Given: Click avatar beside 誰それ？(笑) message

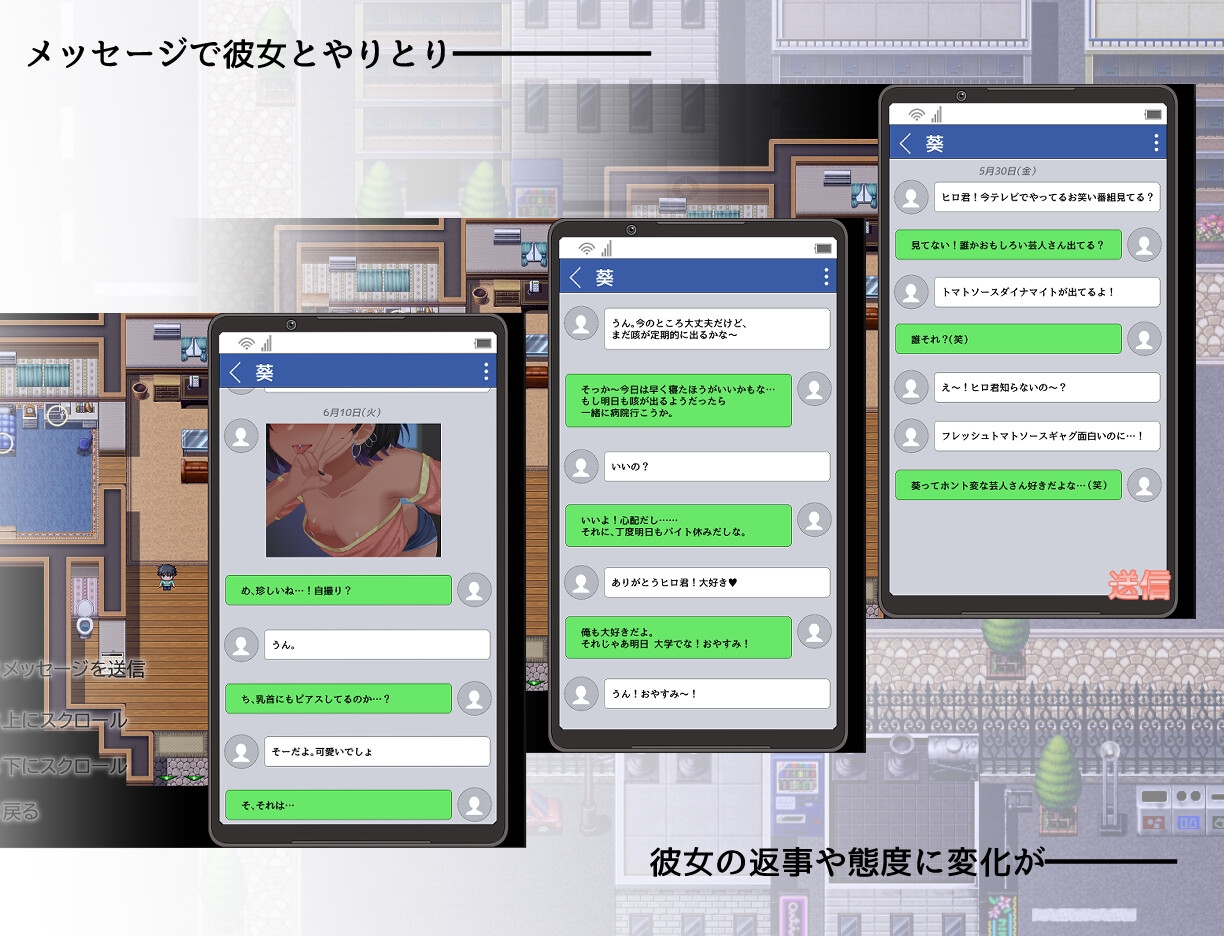Looking at the screenshot, I should click(x=1144, y=339).
